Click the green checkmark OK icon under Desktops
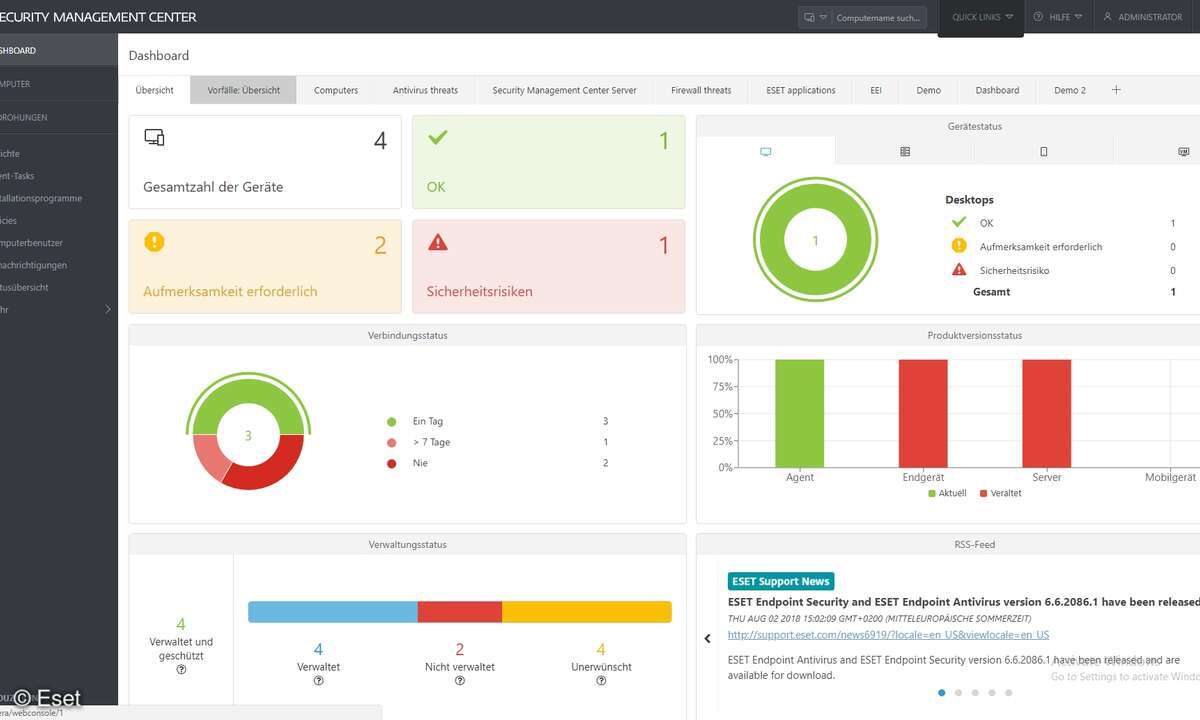 pyautogui.click(x=959, y=222)
